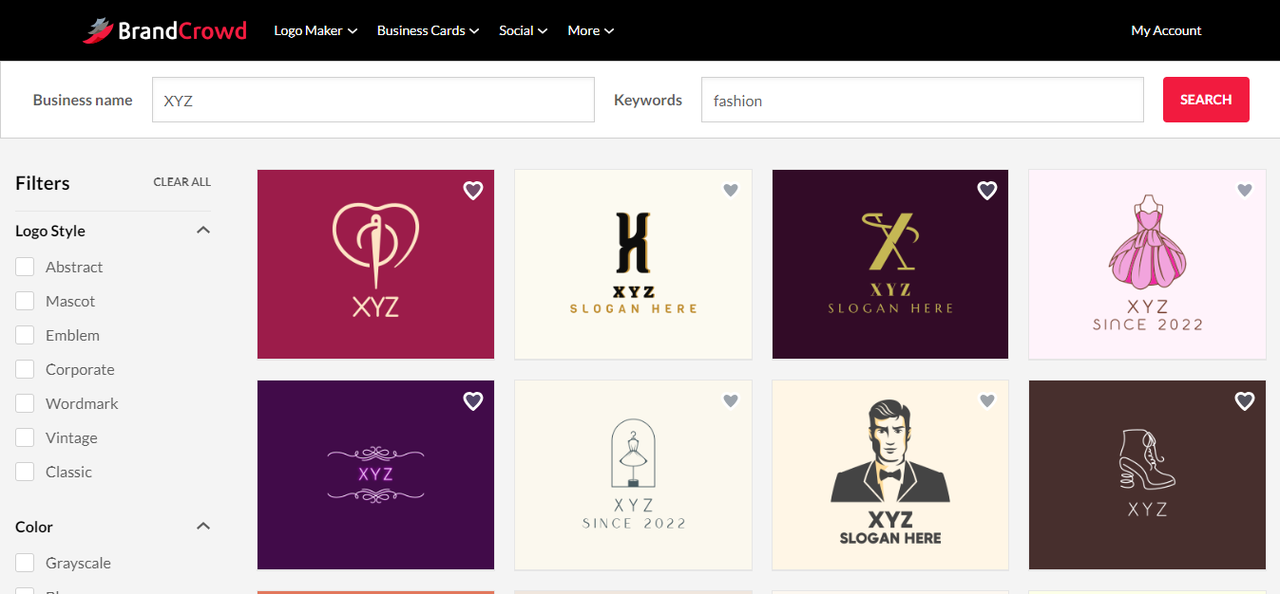This screenshot has width=1280, height=594.
Task: Select the Wordmark checkbox
Action: 25,403
